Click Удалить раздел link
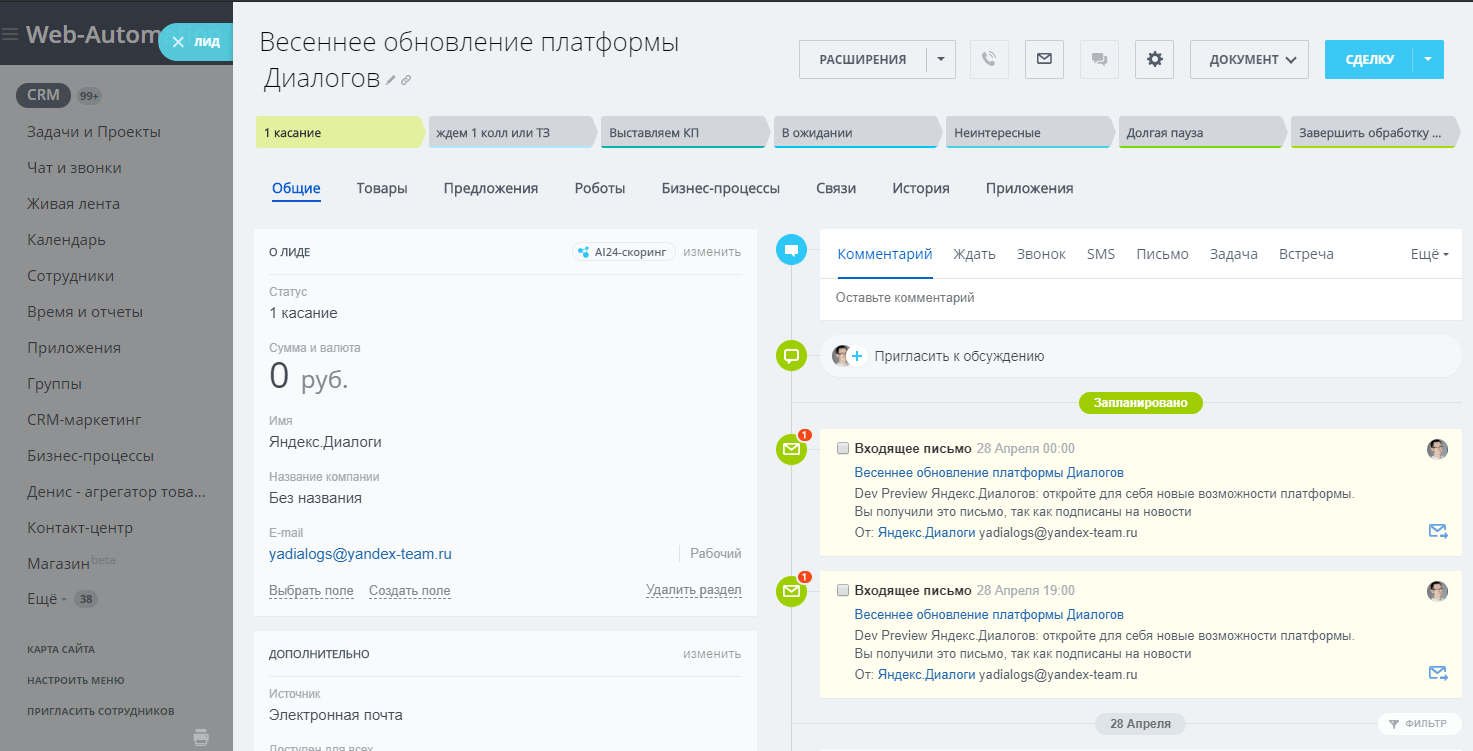 click(x=694, y=590)
